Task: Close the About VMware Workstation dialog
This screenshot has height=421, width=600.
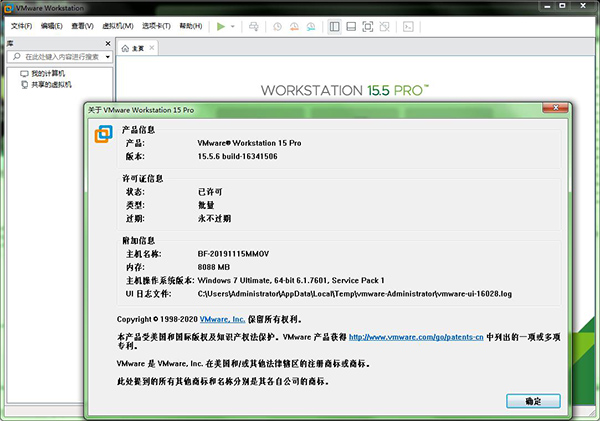Action: pos(555,108)
